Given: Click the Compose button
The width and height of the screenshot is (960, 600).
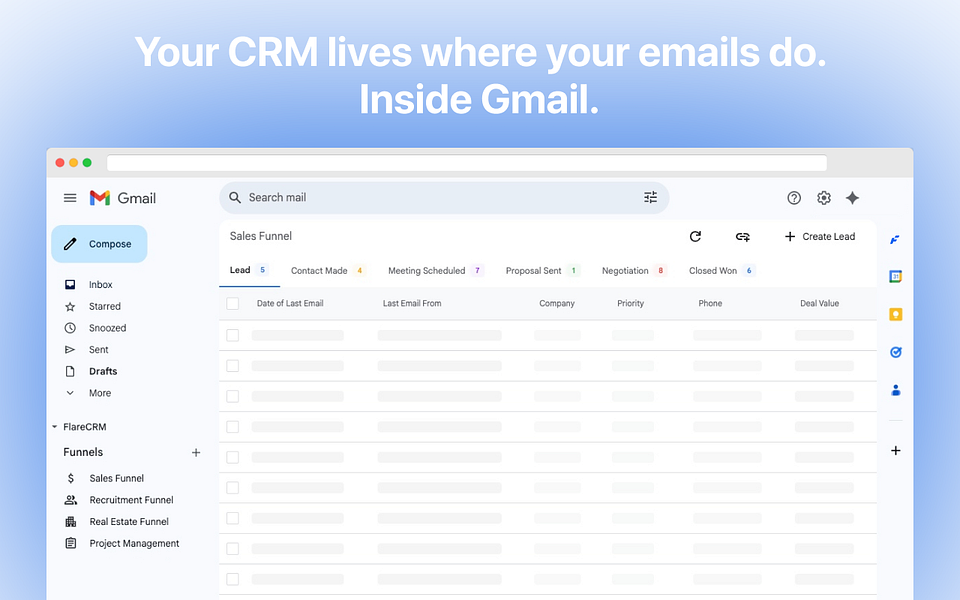Looking at the screenshot, I should pos(99,244).
